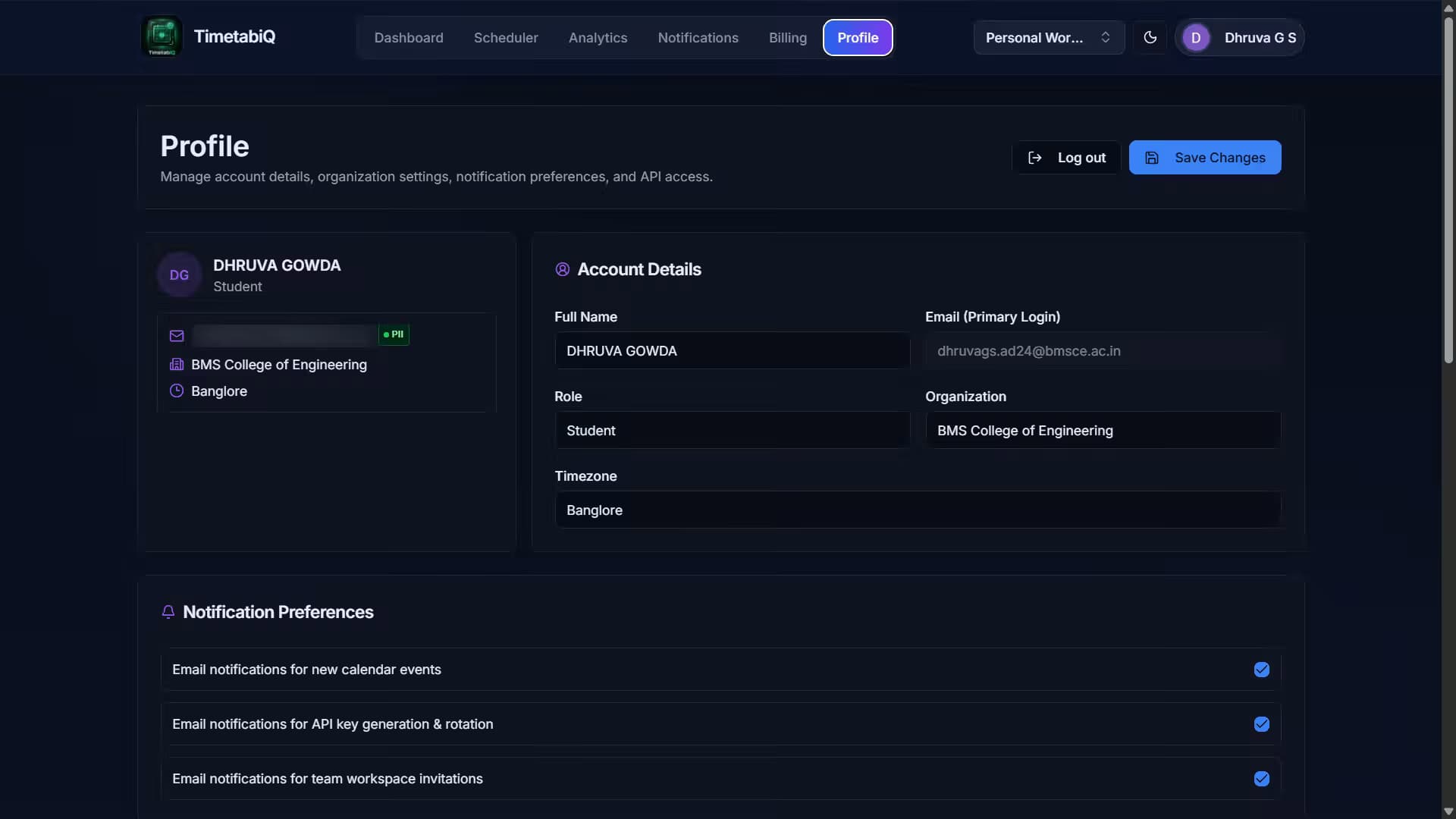Open the Scheduler tab

(506, 37)
